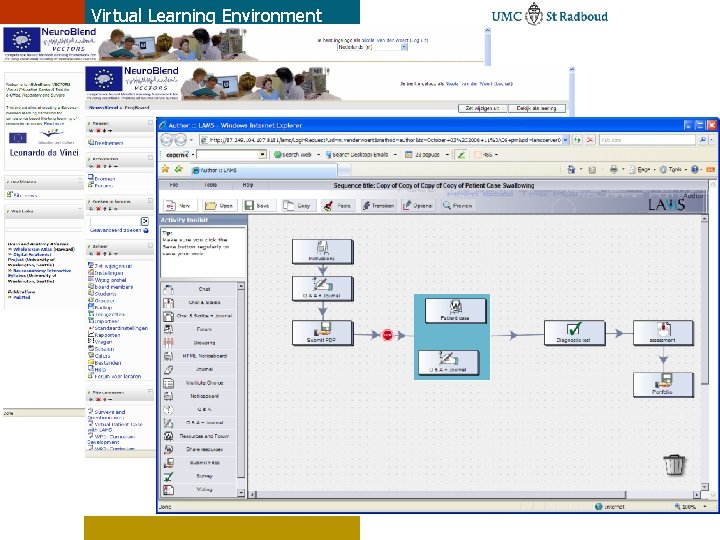Image resolution: width=720 pixels, height=540 pixels.
Task: Select the Submit PDP activity node
Action: point(322,333)
